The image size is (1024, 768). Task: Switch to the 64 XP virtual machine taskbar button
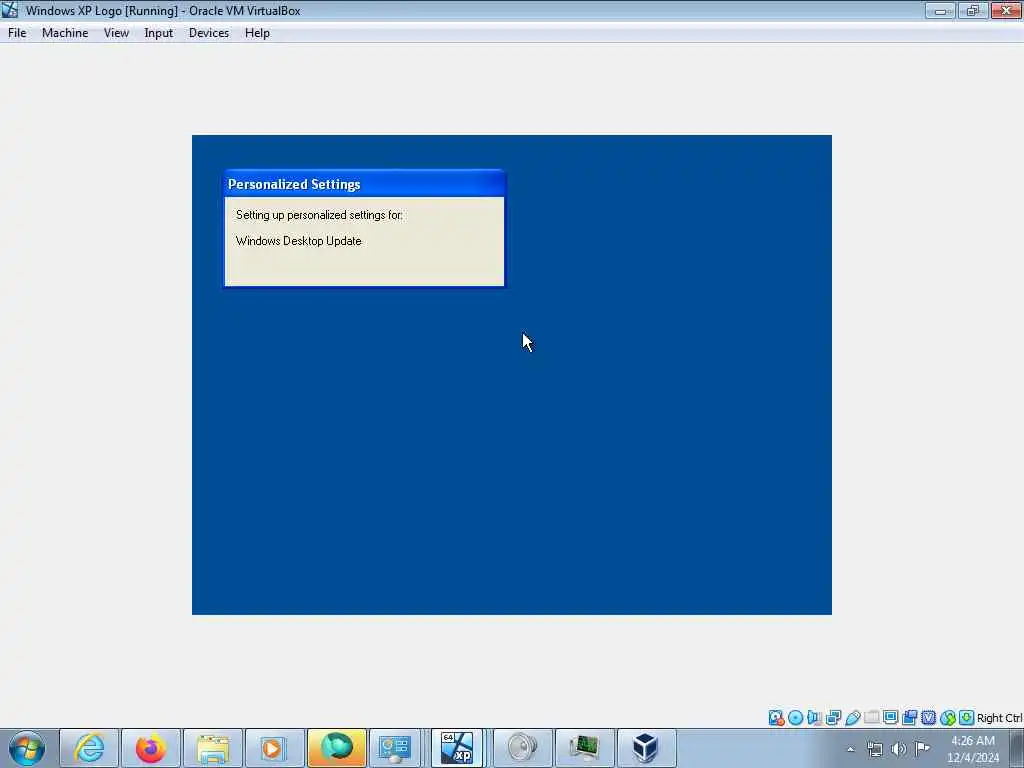pyautogui.click(x=456, y=748)
